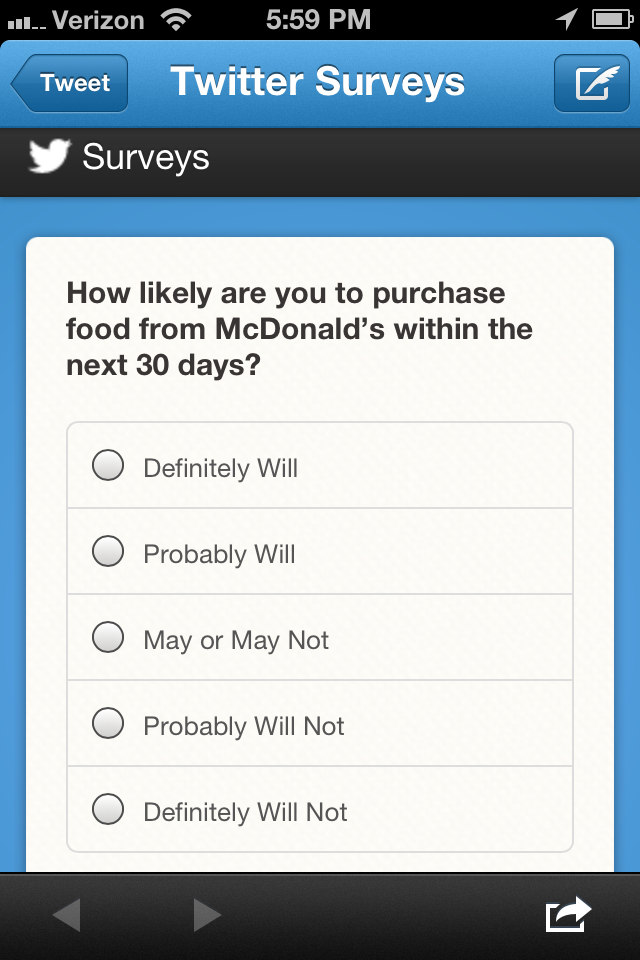Compose a new tweet
640x960 pixels.
point(591,82)
